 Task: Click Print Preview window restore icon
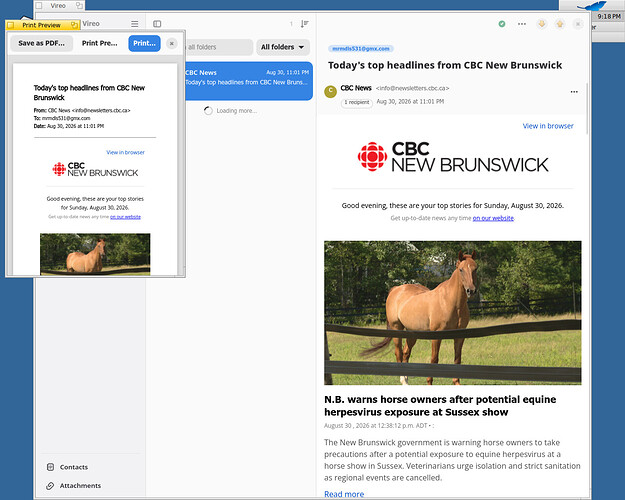pyautogui.click(x=74, y=25)
